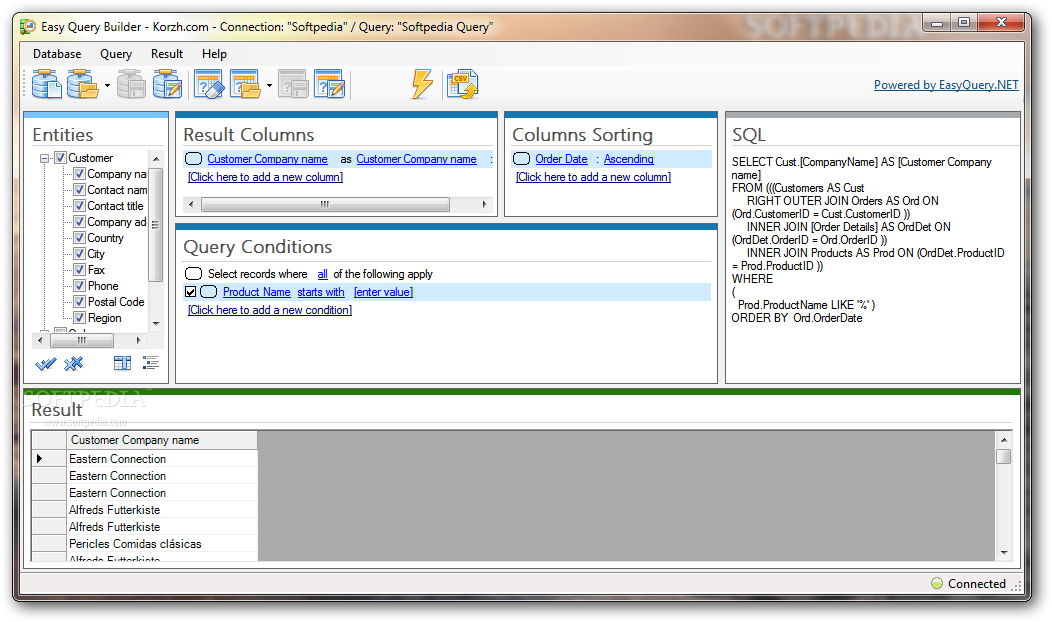Click 'Click here to add a new column' in Columns Sorting
Viewport: 1052px width, 622px height.
tap(594, 177)
